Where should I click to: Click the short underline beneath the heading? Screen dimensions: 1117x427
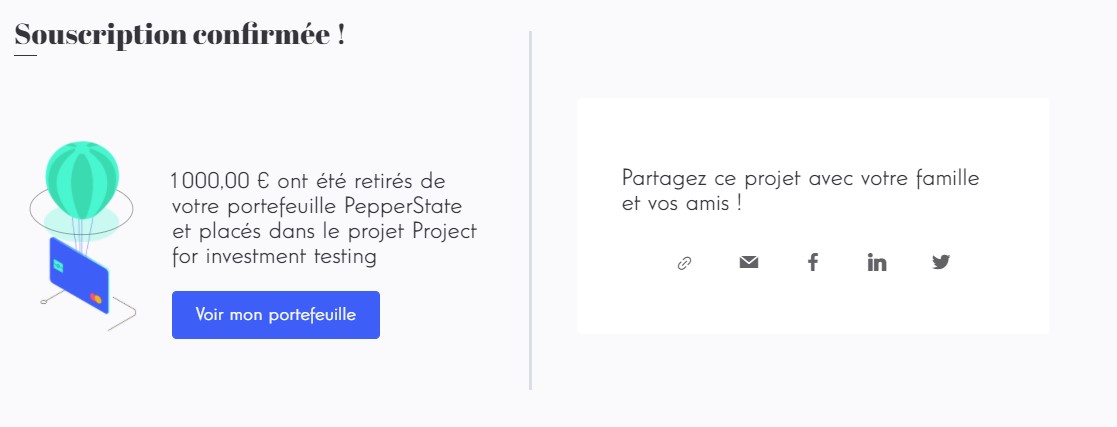26,55
